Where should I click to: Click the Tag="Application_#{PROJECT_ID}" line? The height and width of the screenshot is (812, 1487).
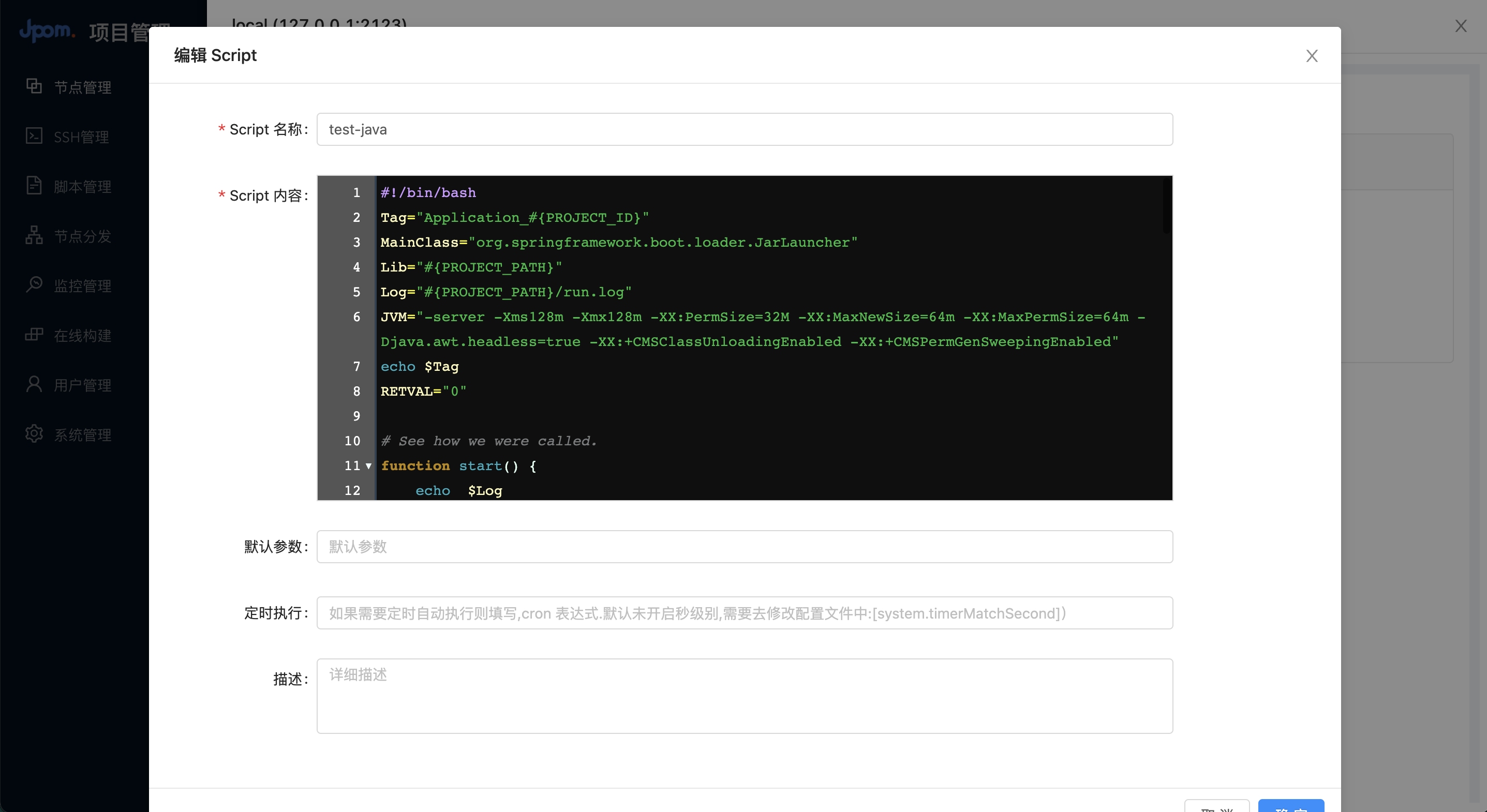point(515,218)
